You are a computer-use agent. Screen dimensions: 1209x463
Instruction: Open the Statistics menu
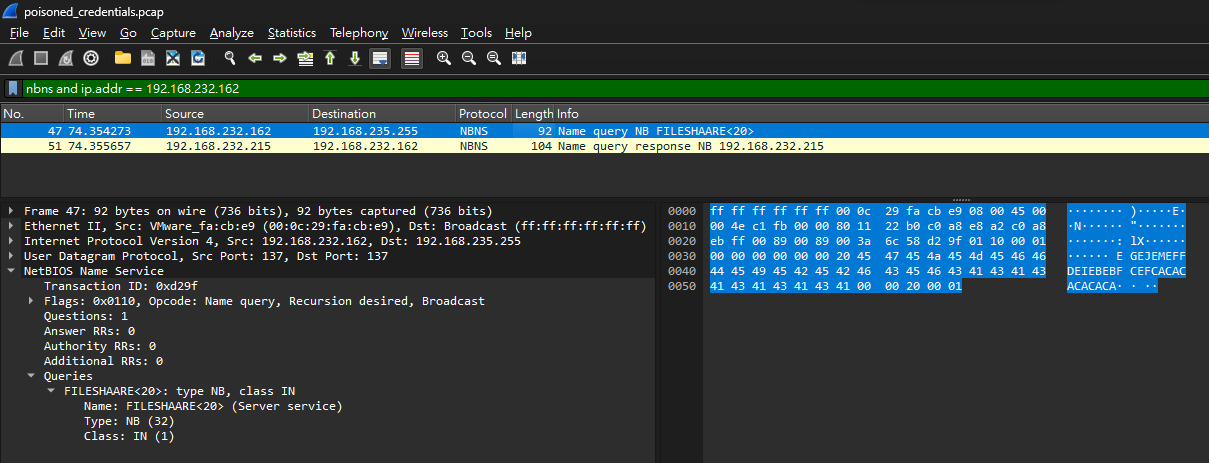click(x=292, y=33)
